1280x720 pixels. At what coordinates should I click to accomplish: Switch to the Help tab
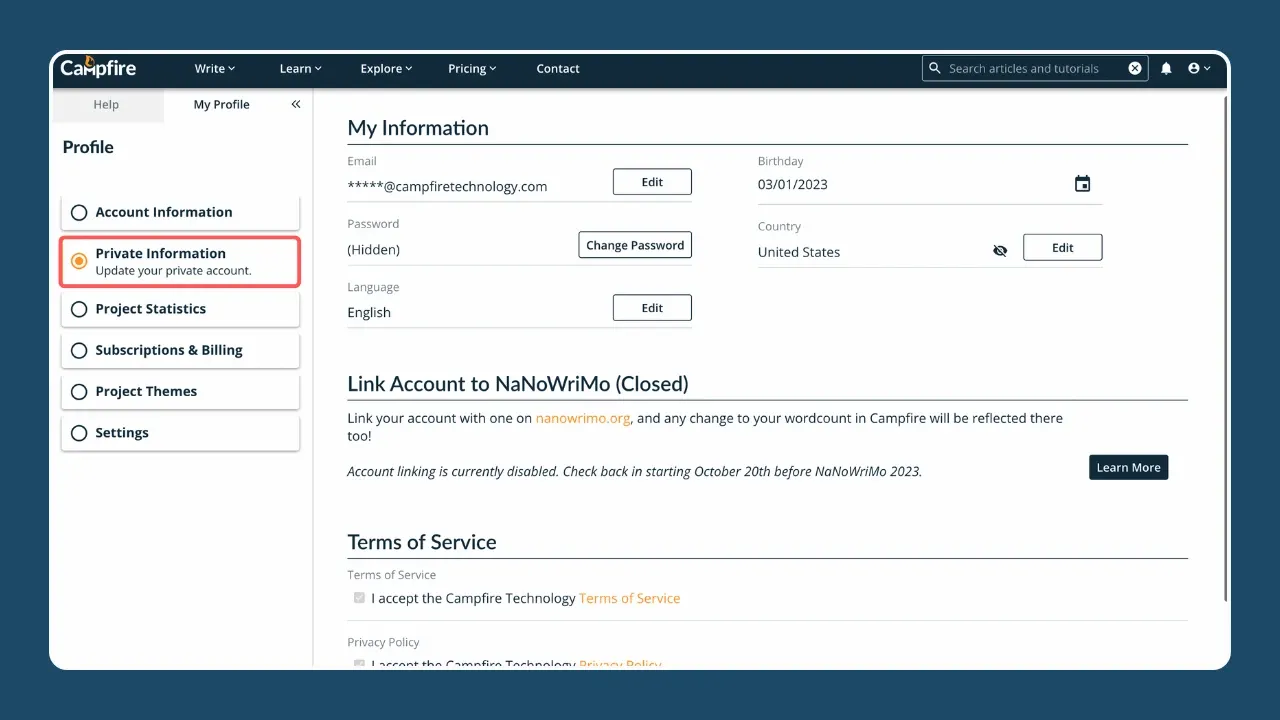pyautogui.click(x=106, y=103)
